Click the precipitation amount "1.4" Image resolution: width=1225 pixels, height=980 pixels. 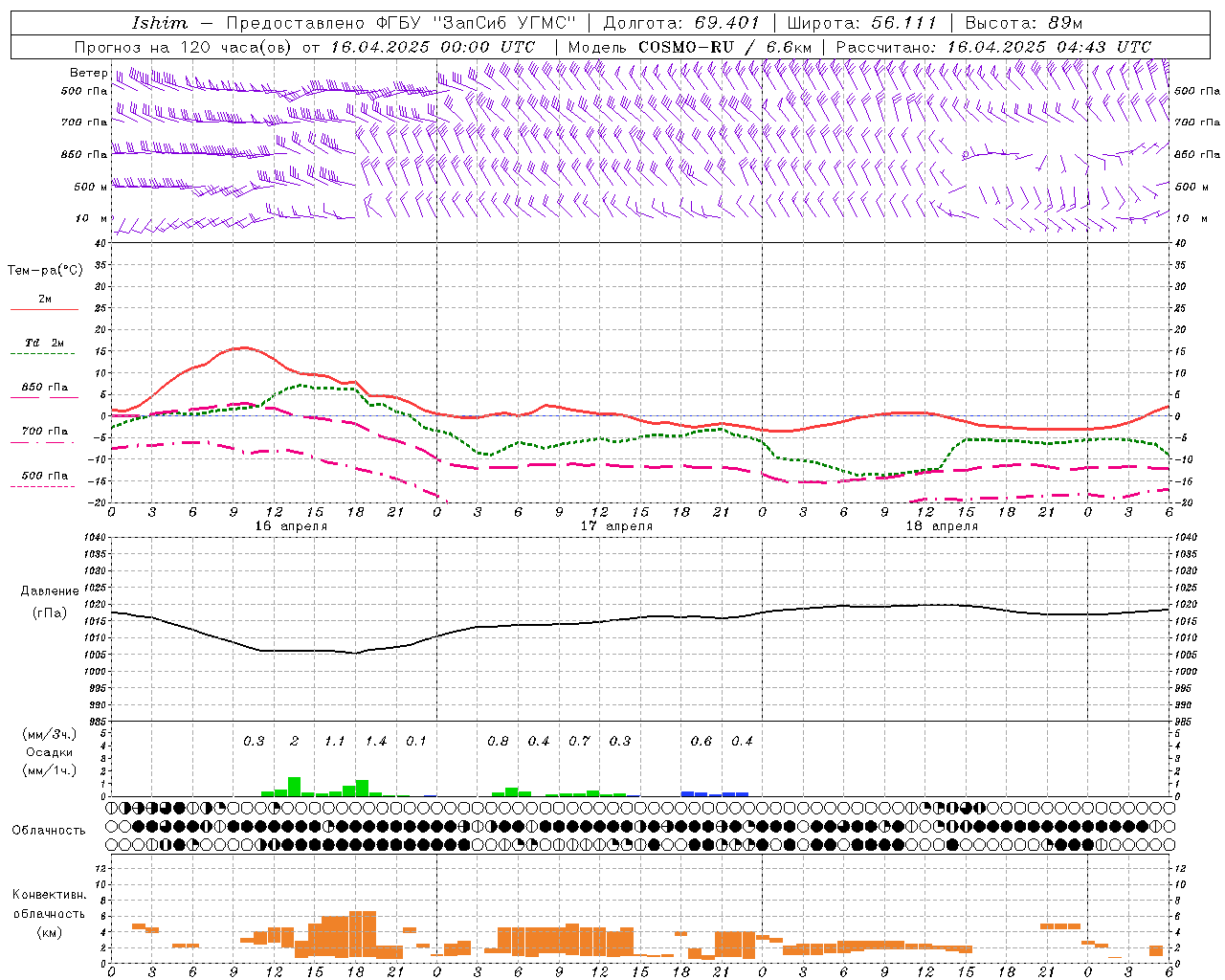[x=376, y=742]
